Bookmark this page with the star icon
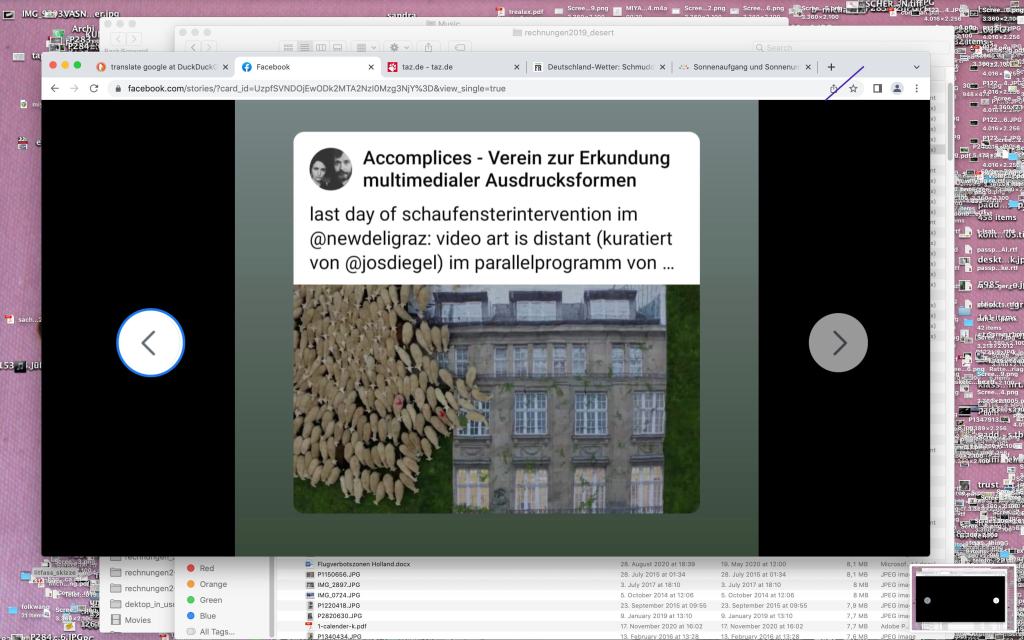The width and height of the screenshot is (1024, 640). tap(853, 88)
